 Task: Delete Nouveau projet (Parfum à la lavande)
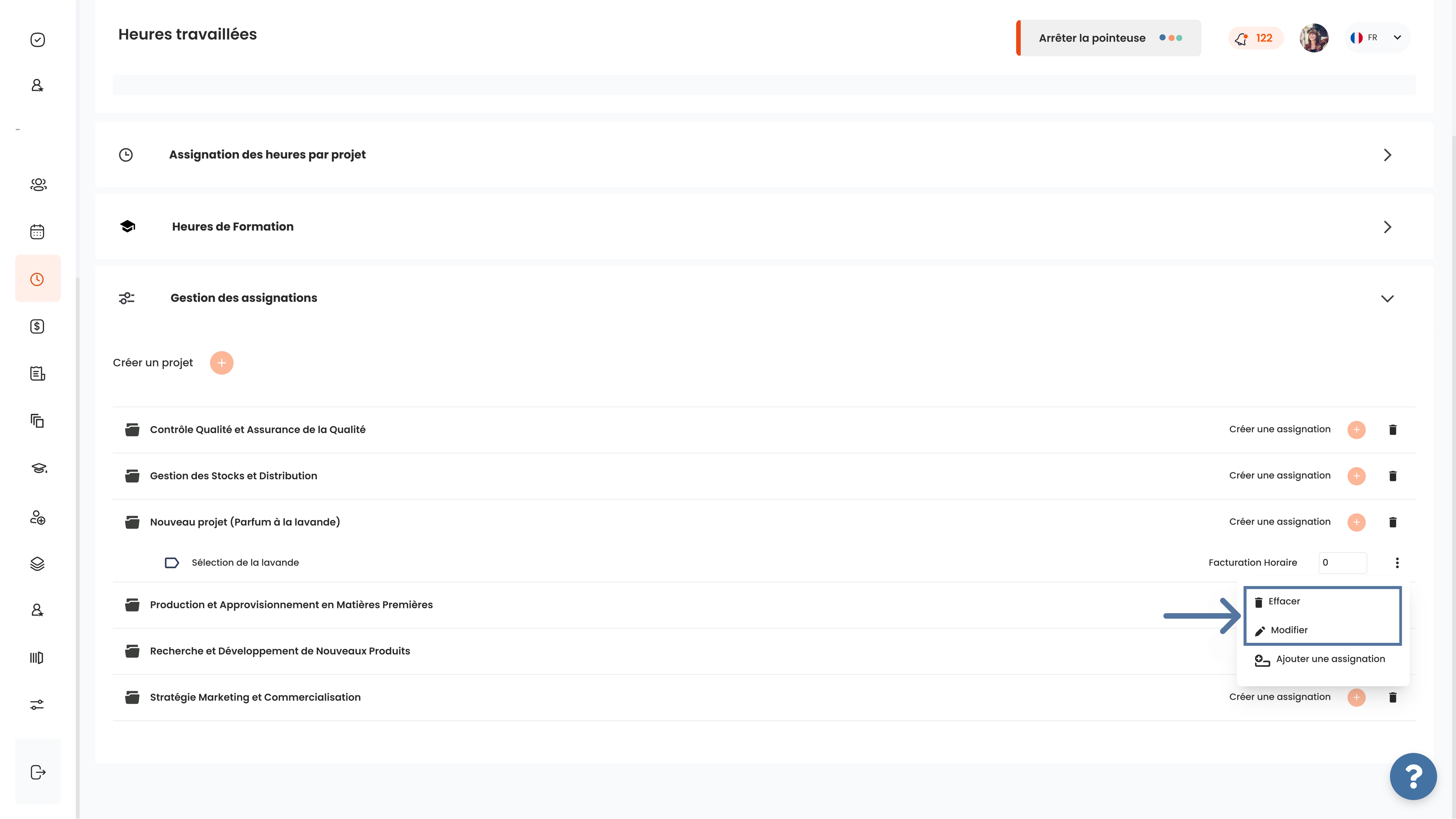tap(1393, 522)
